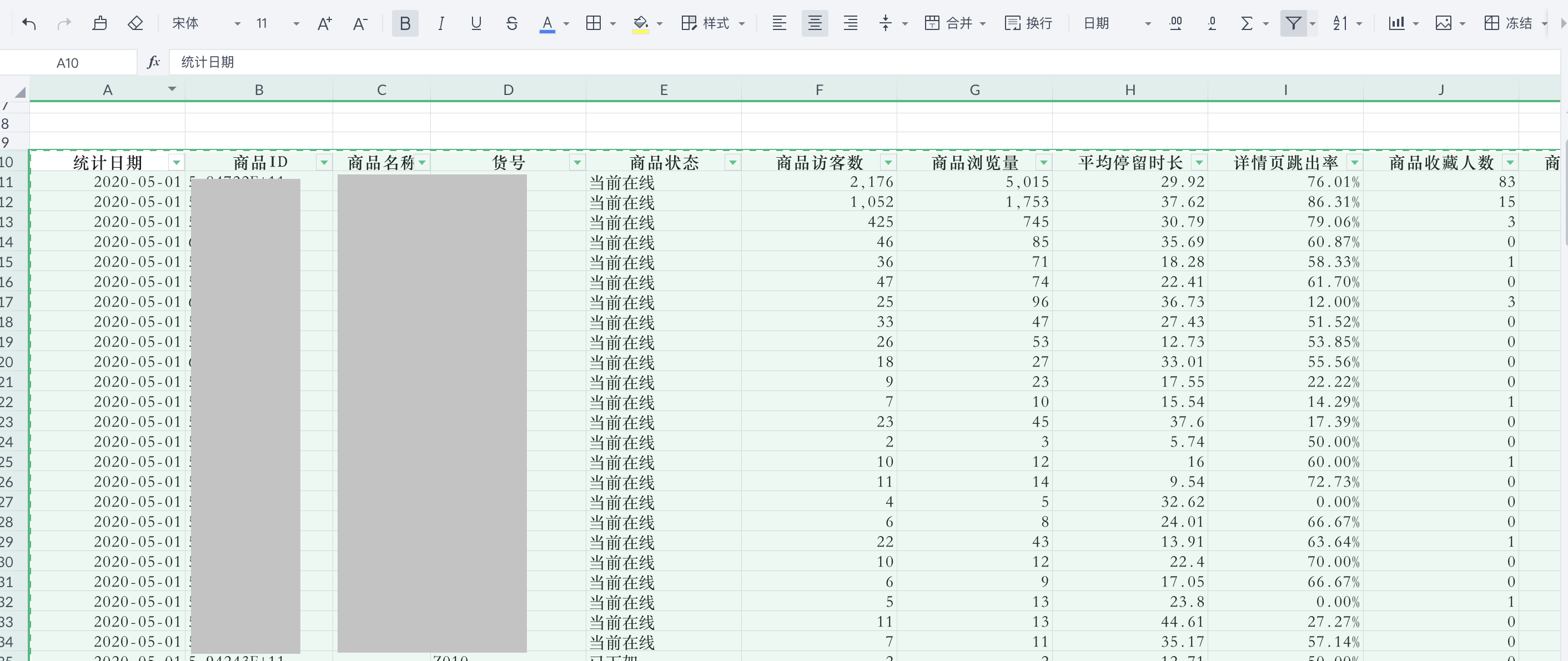Open the 样式 styles menu
The image size is (1568, 661).
[x=713, y=24]
